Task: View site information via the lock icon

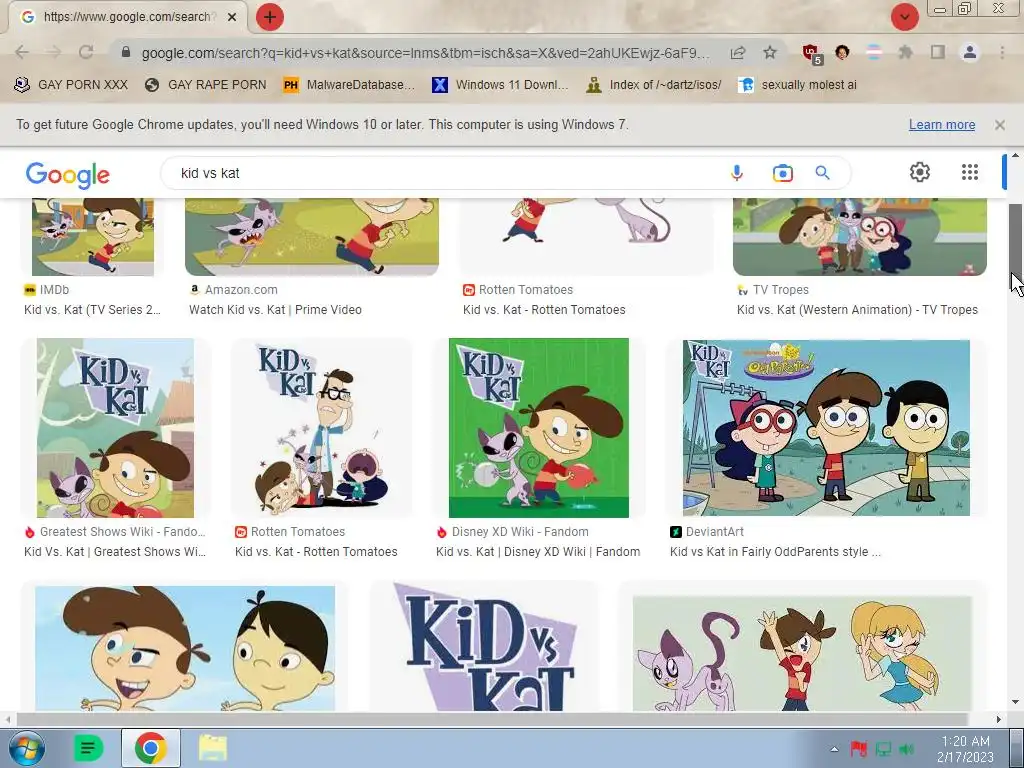Action: tap(126, 52)
